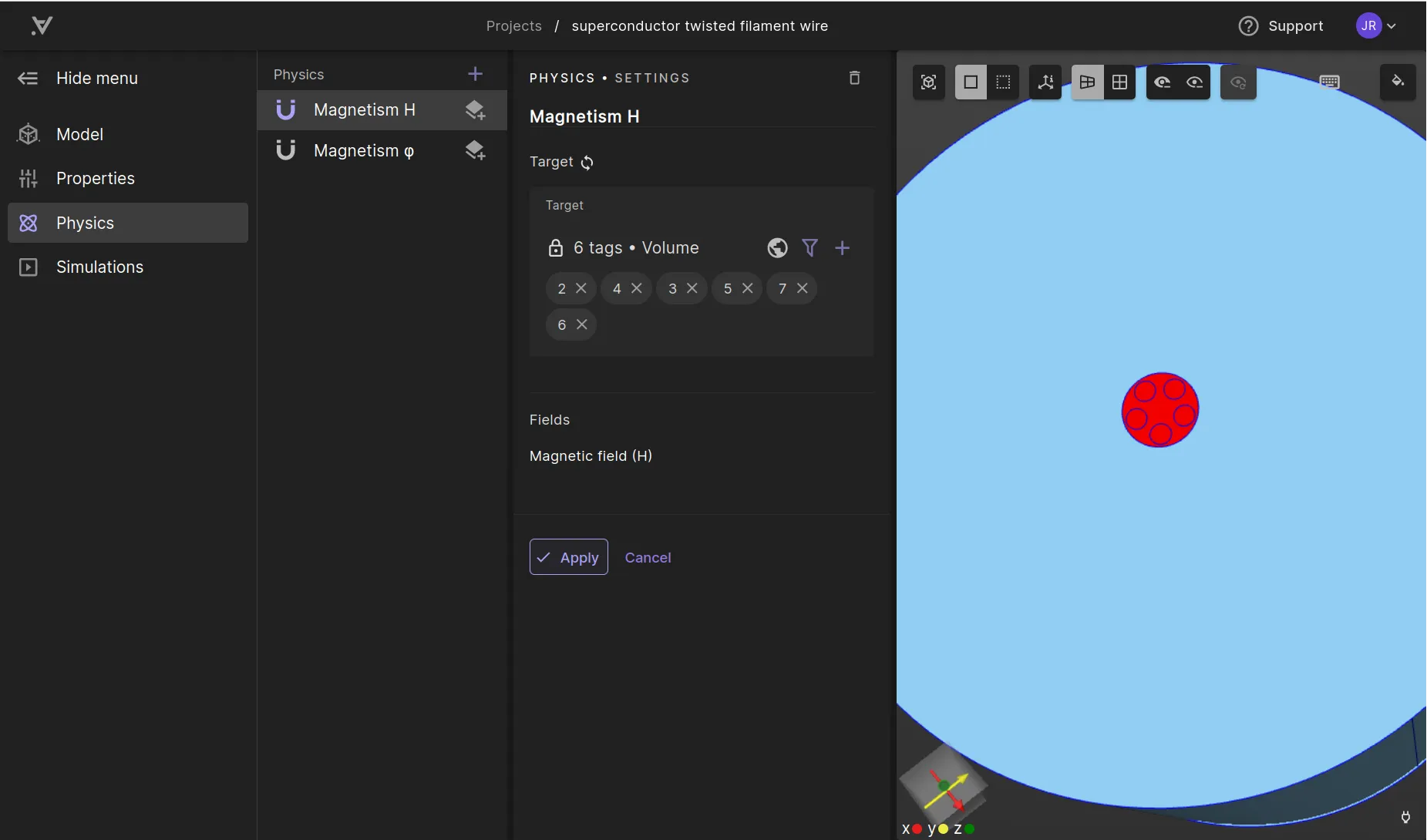Remove tag 3 from target
Screen dimensions: 1427x840
[x=692, y=288]
